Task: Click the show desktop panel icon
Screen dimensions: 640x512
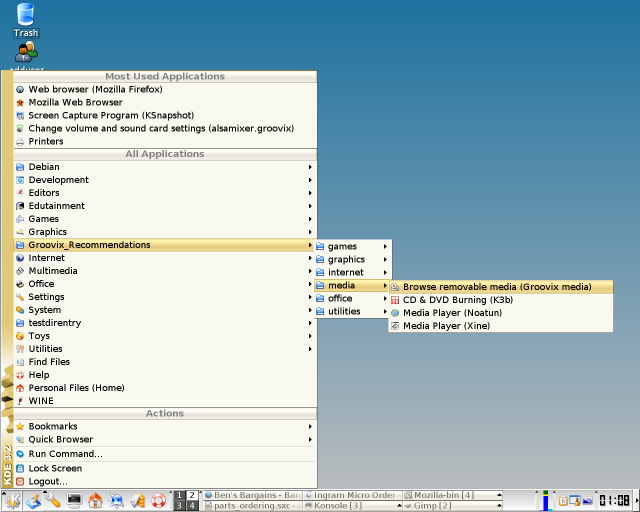Action: 33,501
